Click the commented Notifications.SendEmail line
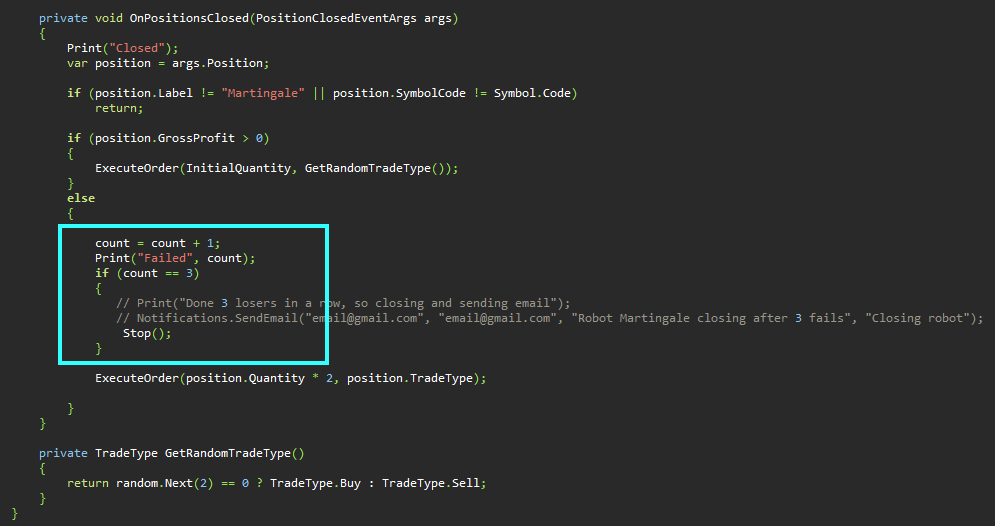The width and height of the screenshot is (995, 526). click(550, 318)
